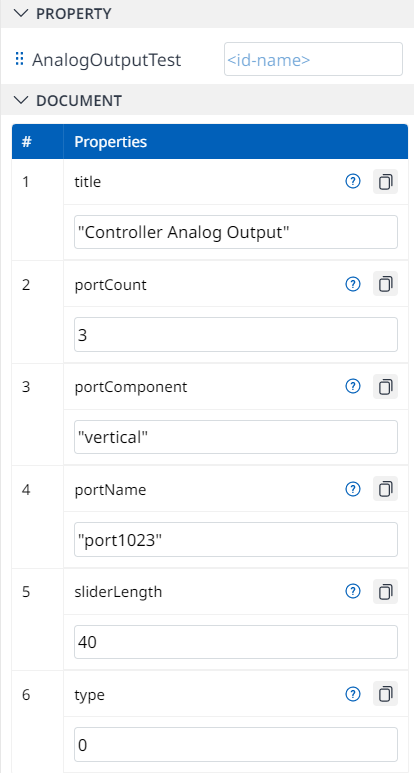Click the portName value field

tap(236, 540)
